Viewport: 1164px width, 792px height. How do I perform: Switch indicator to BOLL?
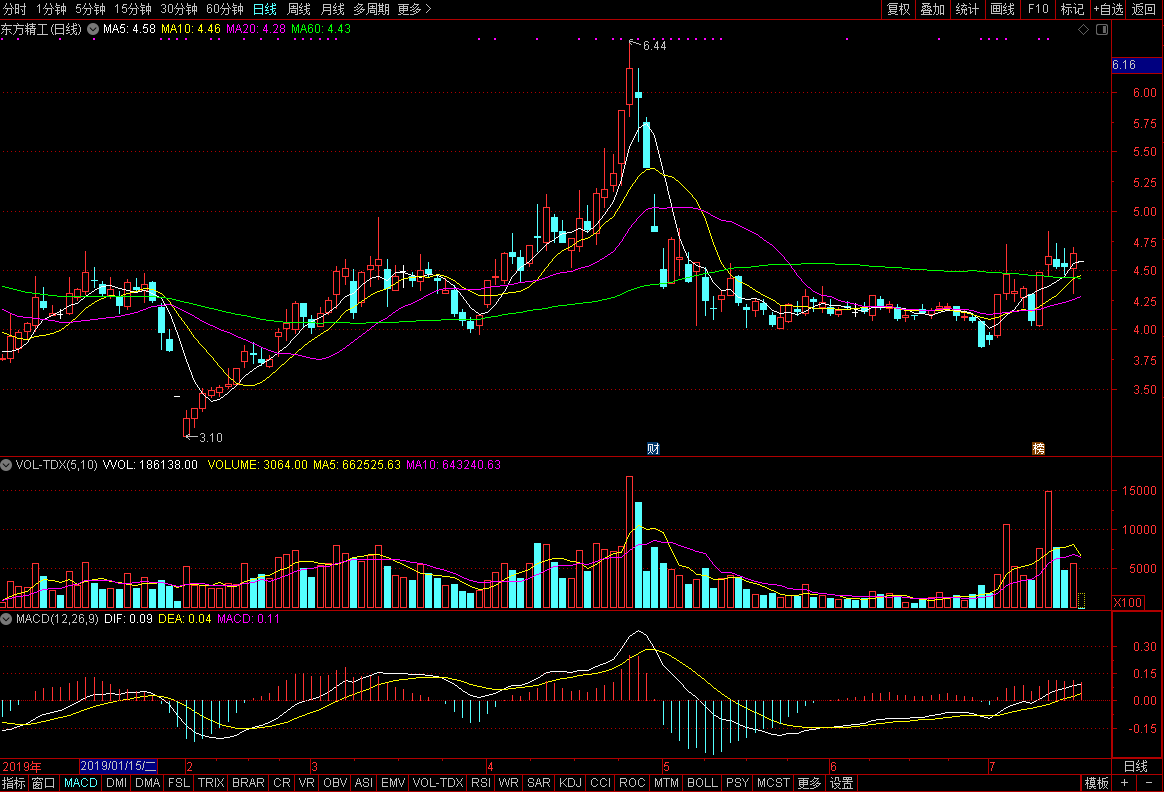tap(701, 783)
